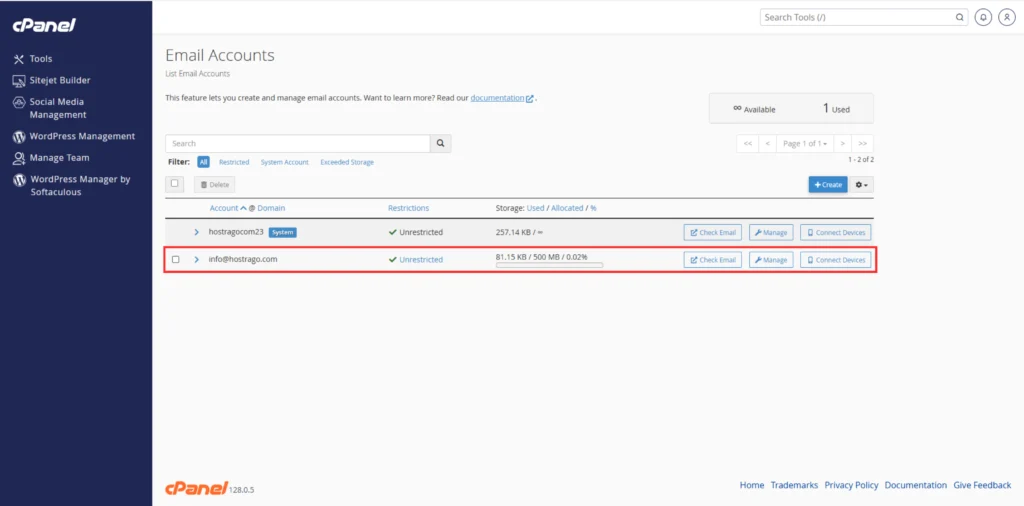The width and height of the screenshot is (1024, 506).
Task: Go to WordPress Management
Action: pyautogui.click(x=82, y=136)
